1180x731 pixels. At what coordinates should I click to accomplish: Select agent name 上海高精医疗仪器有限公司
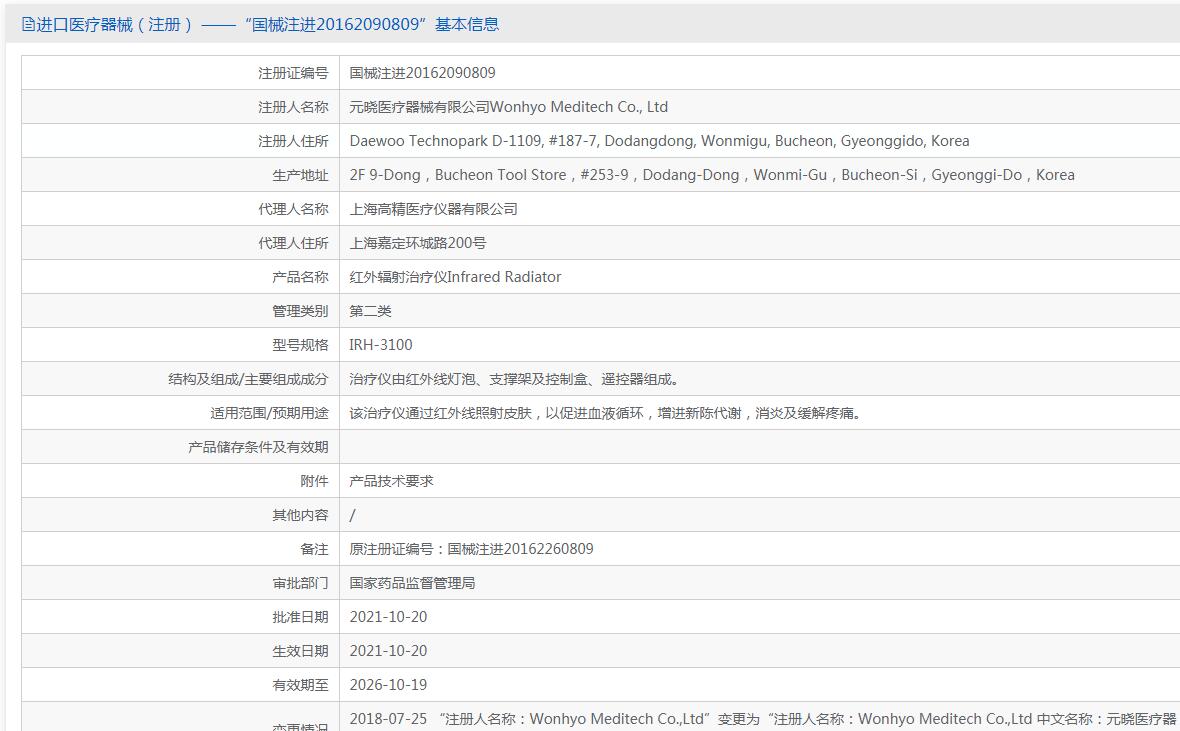[x=433, y=209]
